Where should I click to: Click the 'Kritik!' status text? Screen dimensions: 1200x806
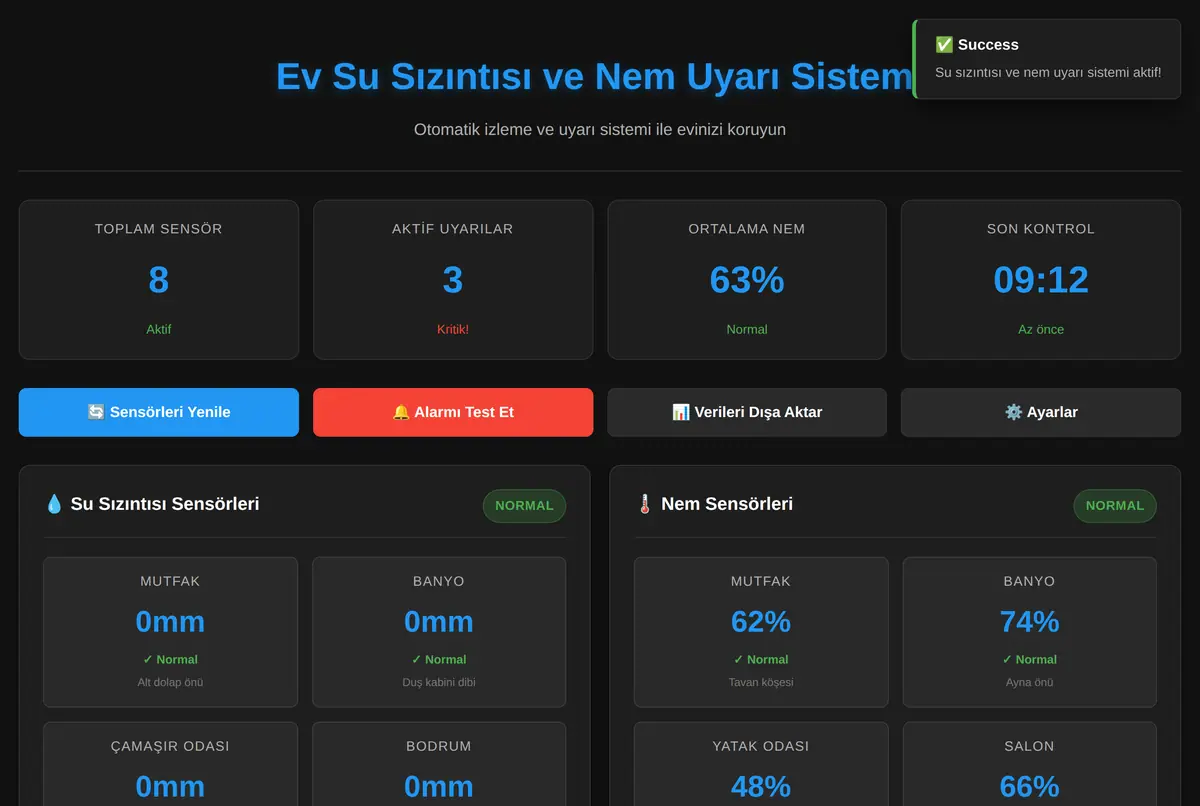453,329
